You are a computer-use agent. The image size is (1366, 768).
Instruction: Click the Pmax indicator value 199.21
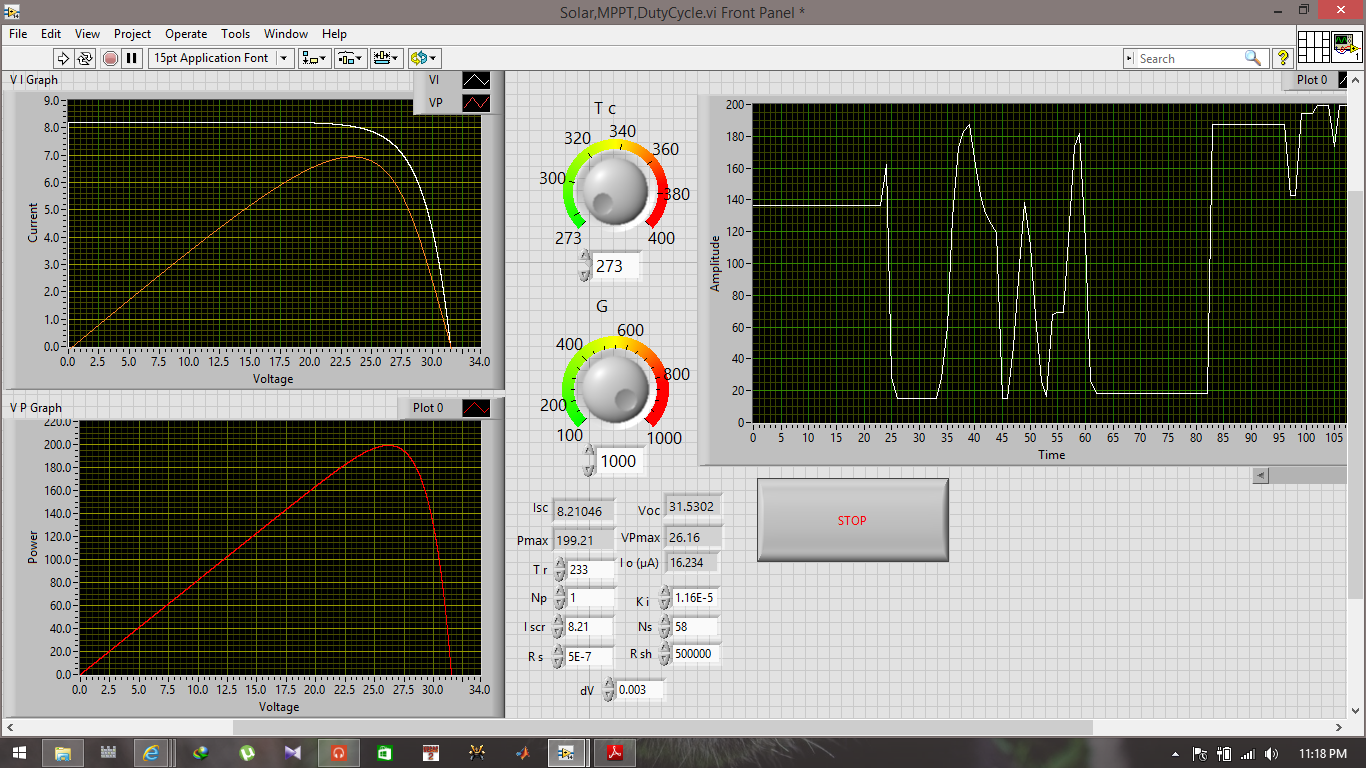click(584, 540)
